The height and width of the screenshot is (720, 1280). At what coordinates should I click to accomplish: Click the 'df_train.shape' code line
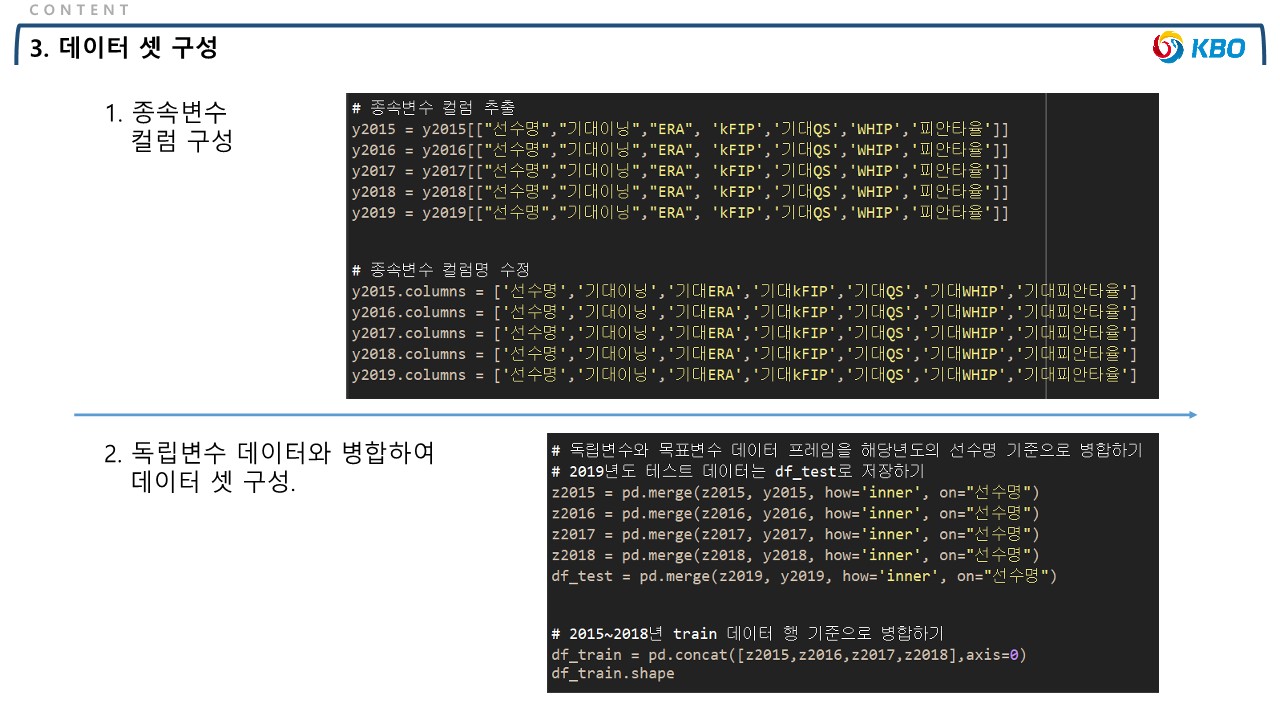click(613, 674)
